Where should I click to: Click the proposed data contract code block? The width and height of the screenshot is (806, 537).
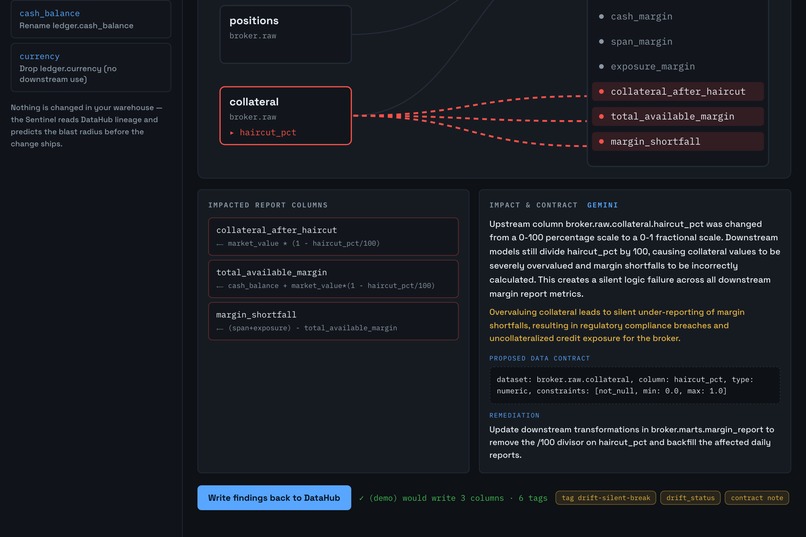[634, 385]
